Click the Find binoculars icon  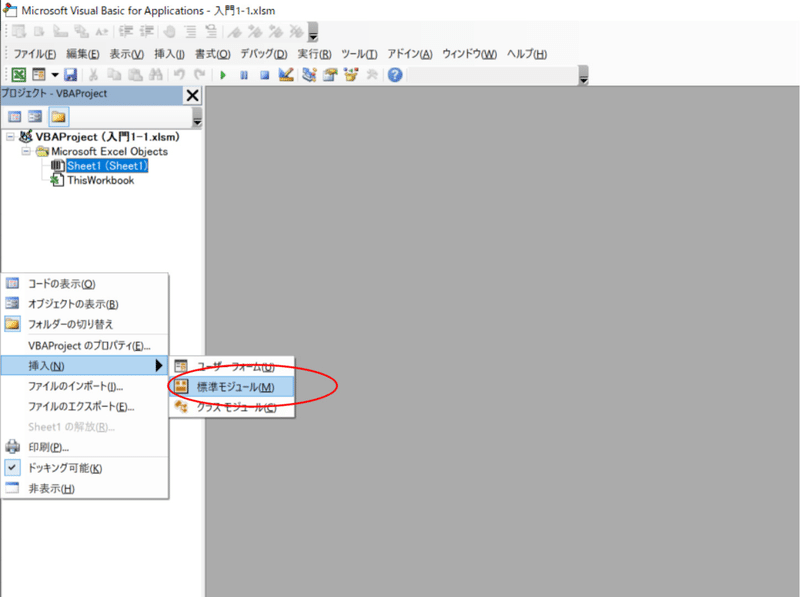156,75
